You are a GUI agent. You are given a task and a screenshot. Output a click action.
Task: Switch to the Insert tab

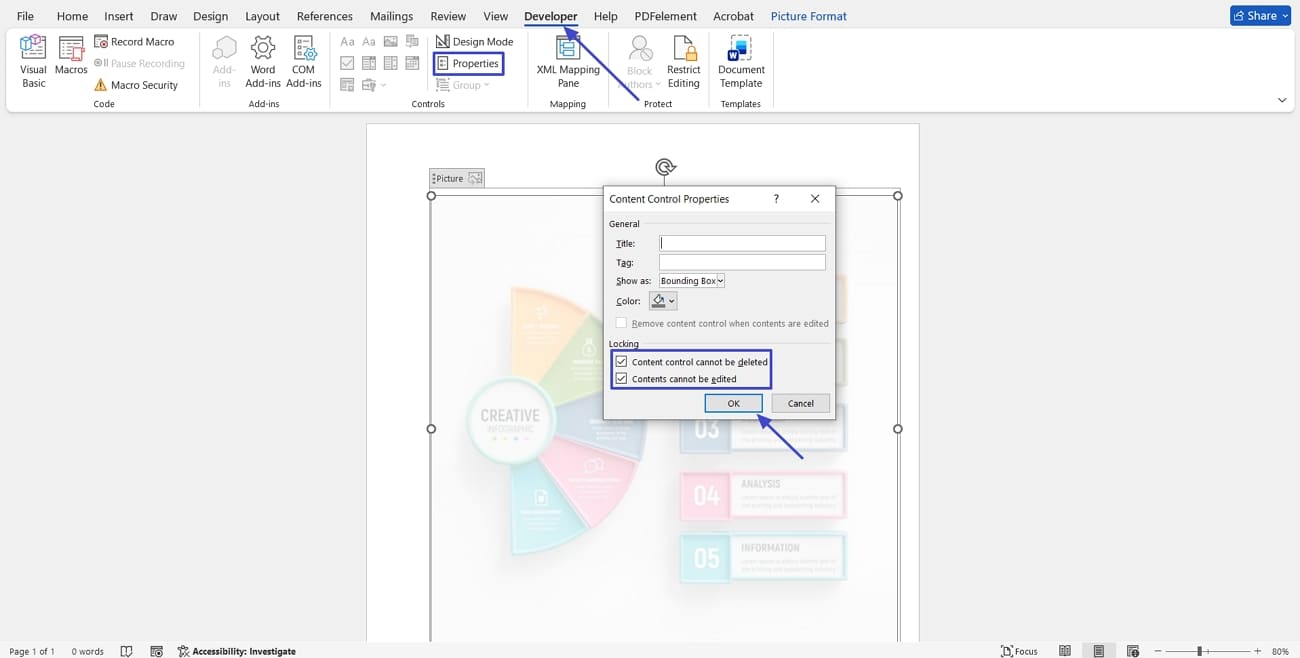pos(119,16)
